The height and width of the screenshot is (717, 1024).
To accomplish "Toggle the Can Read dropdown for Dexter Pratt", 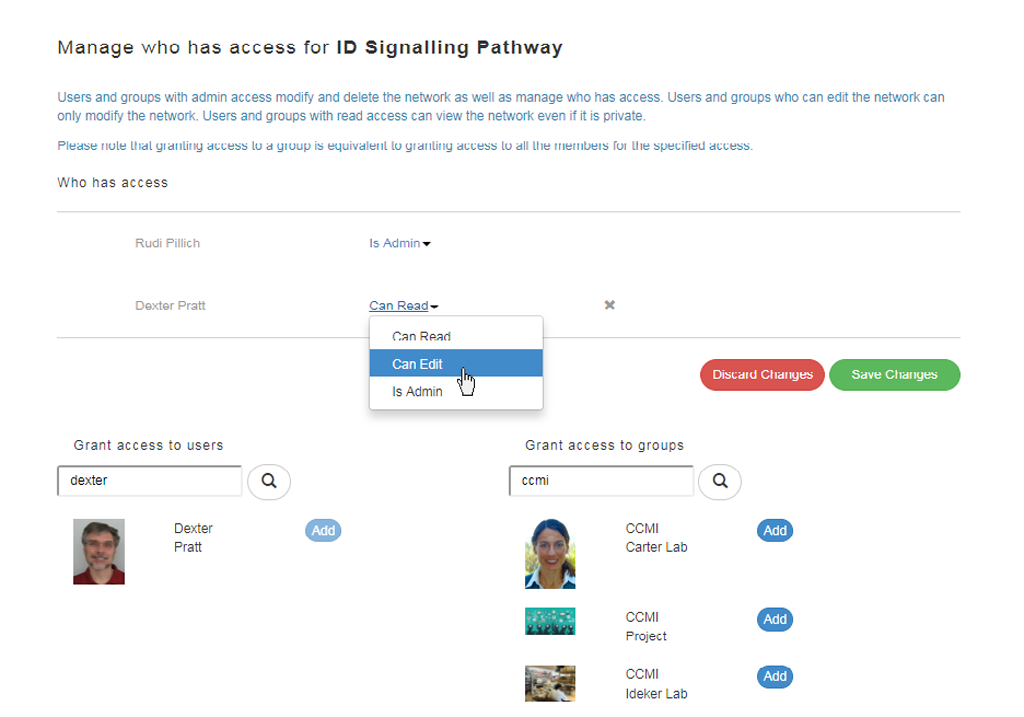I will point(403,306).
